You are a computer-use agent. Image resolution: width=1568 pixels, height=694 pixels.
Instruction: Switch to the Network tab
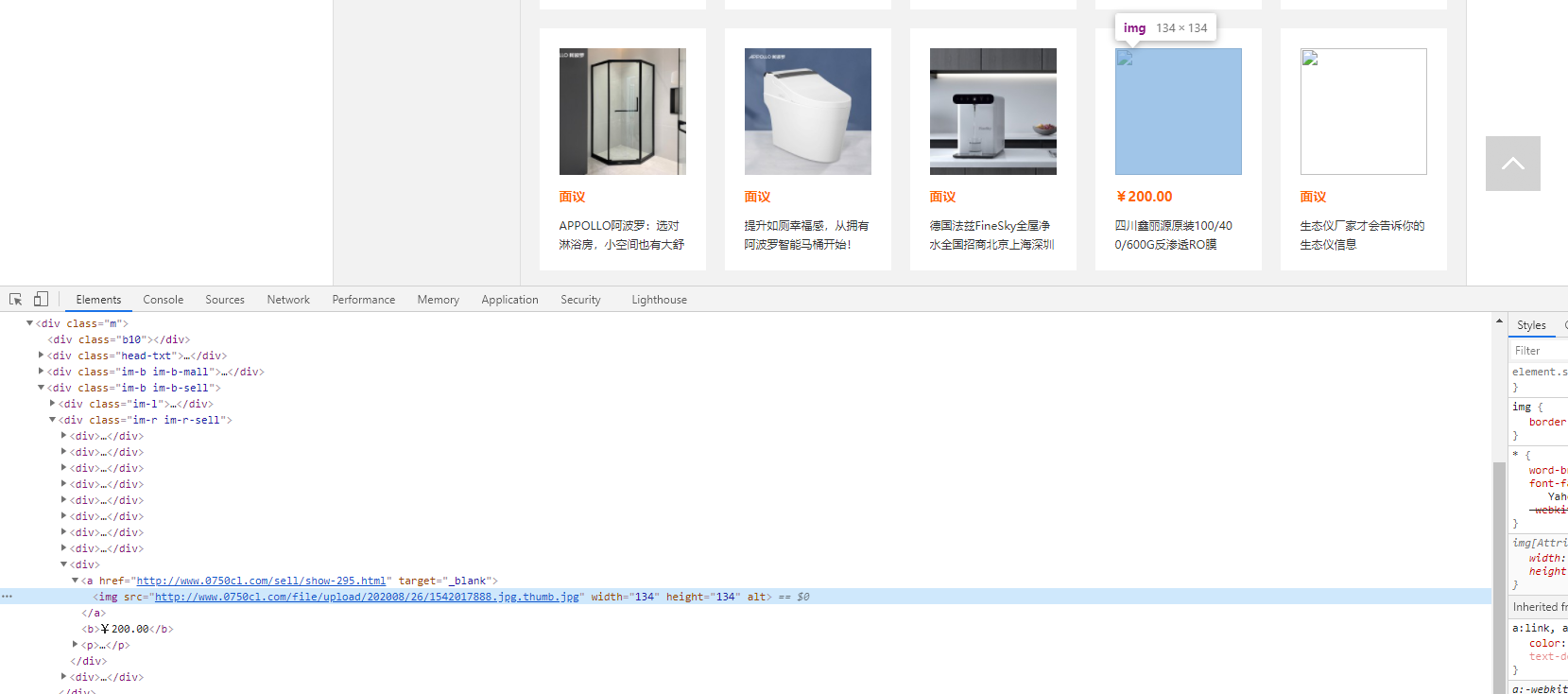click(288, 300)
